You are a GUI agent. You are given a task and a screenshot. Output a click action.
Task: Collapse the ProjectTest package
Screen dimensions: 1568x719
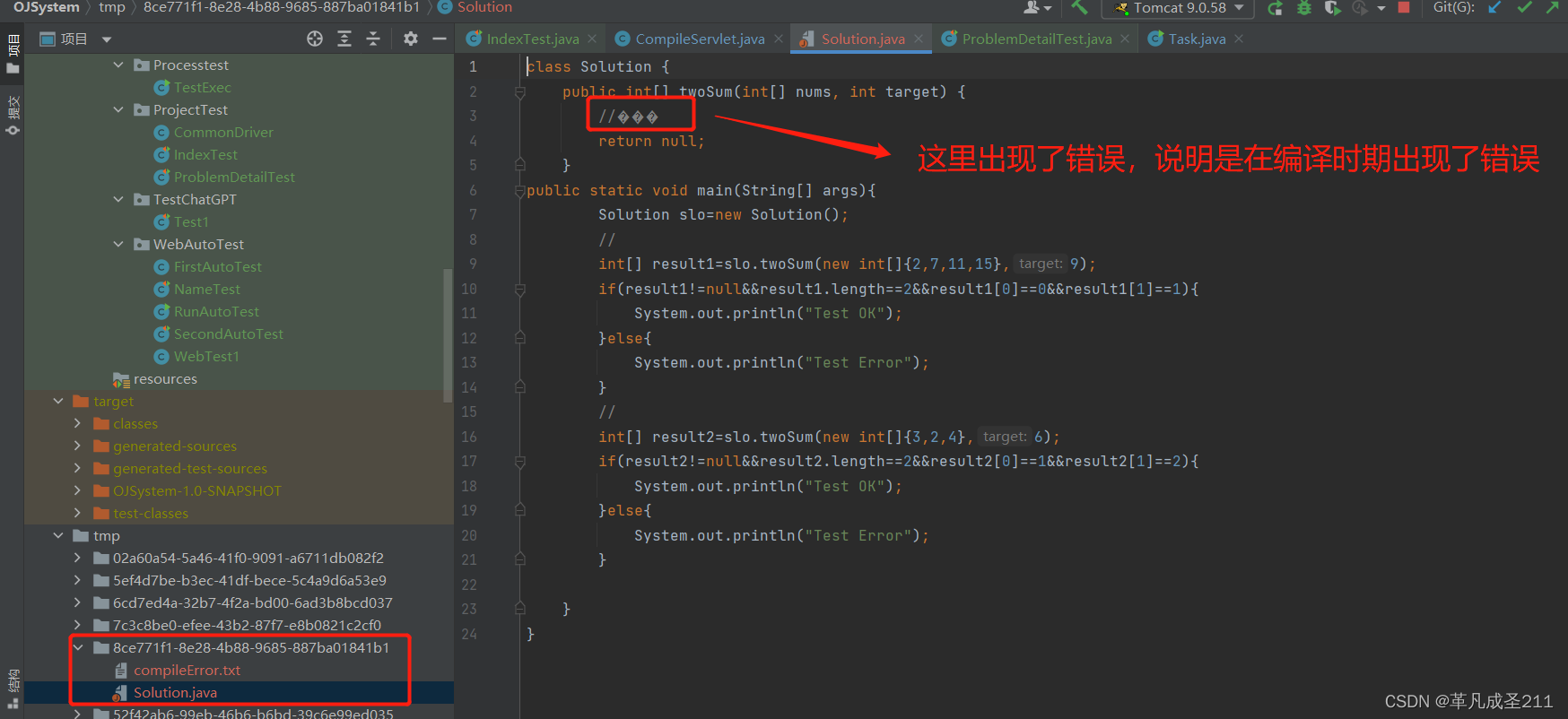coord(118,109)
